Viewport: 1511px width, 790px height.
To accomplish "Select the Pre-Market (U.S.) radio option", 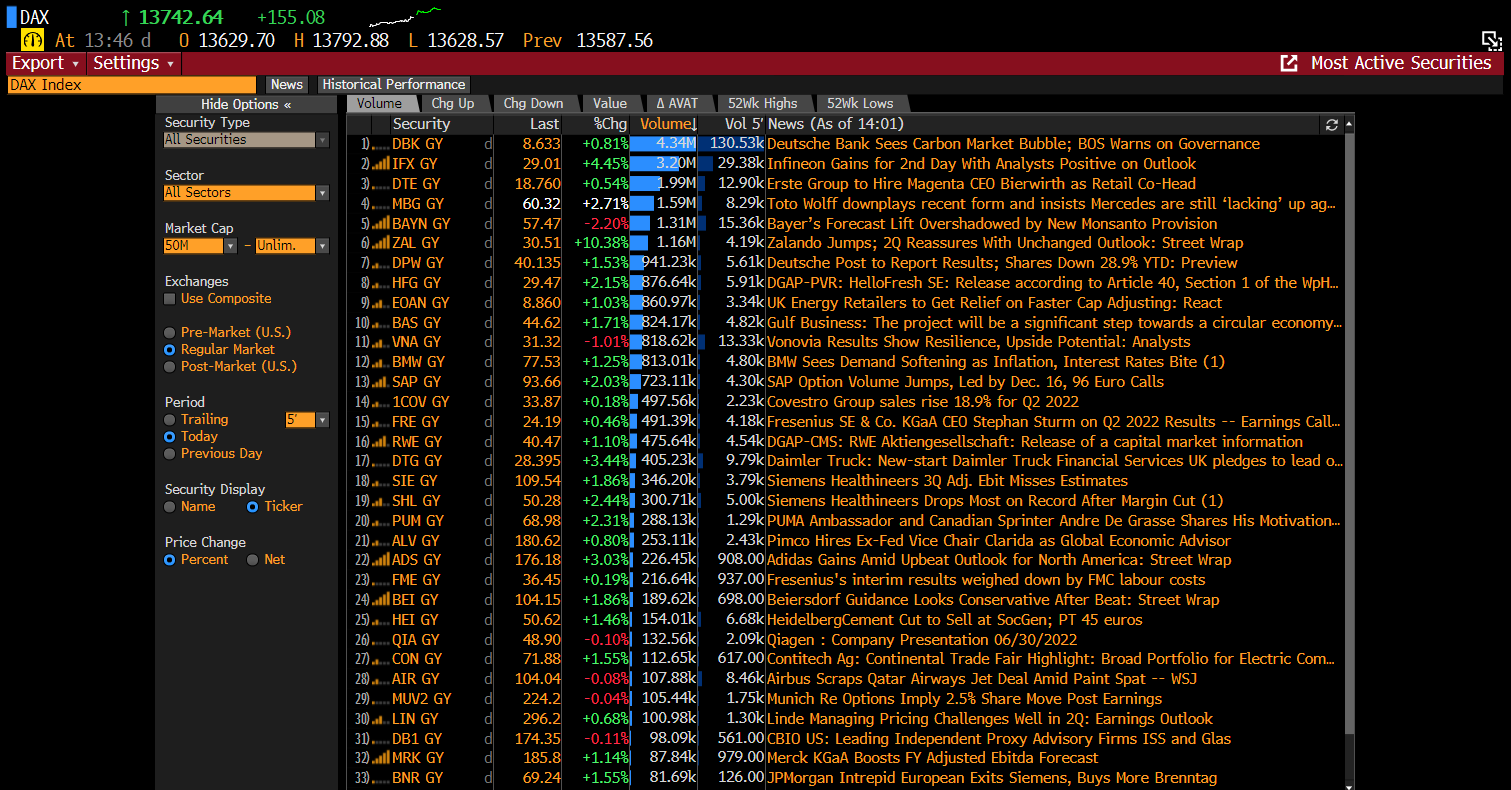I will tap(170, 333).
